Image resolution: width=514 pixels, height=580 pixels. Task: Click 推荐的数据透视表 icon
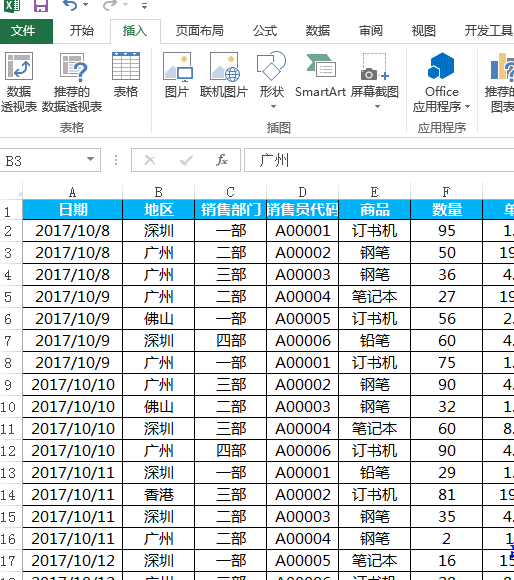tap(72, 82)
